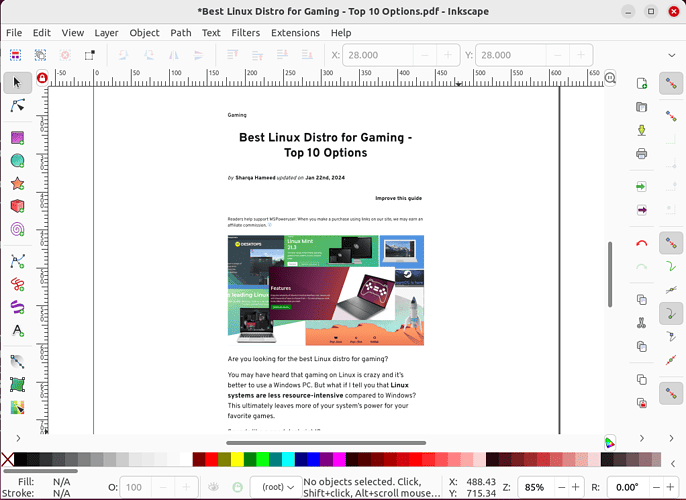This screenshot has height=500, width=686.
Task: Click the red Undo arrow
Action: (x=641, y=244)
